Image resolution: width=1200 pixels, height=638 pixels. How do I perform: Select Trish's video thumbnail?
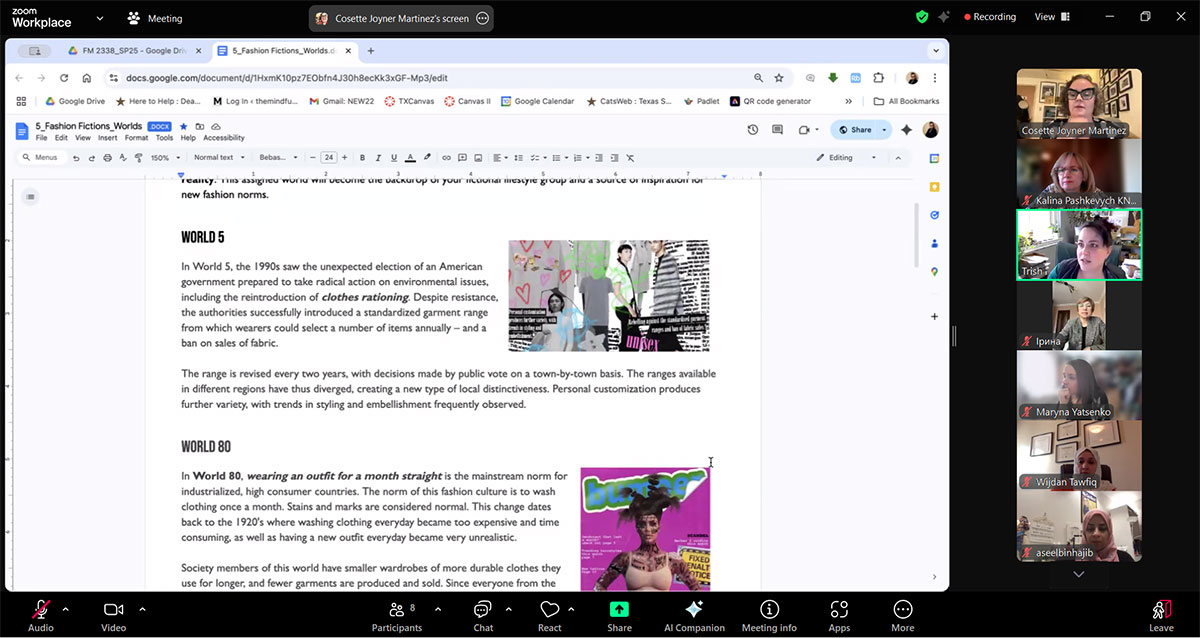(x=1079, y=245)
